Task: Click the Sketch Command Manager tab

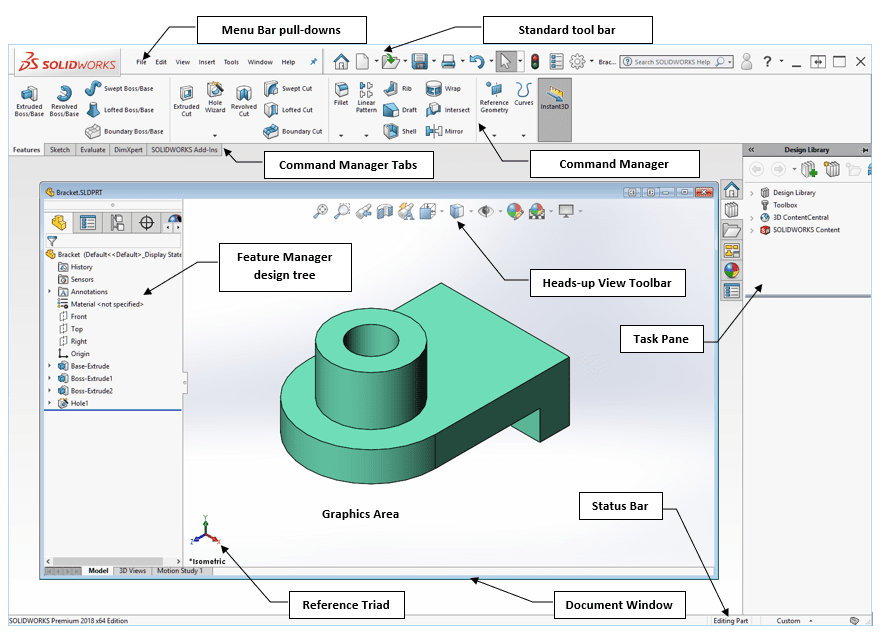Action: 59,149
